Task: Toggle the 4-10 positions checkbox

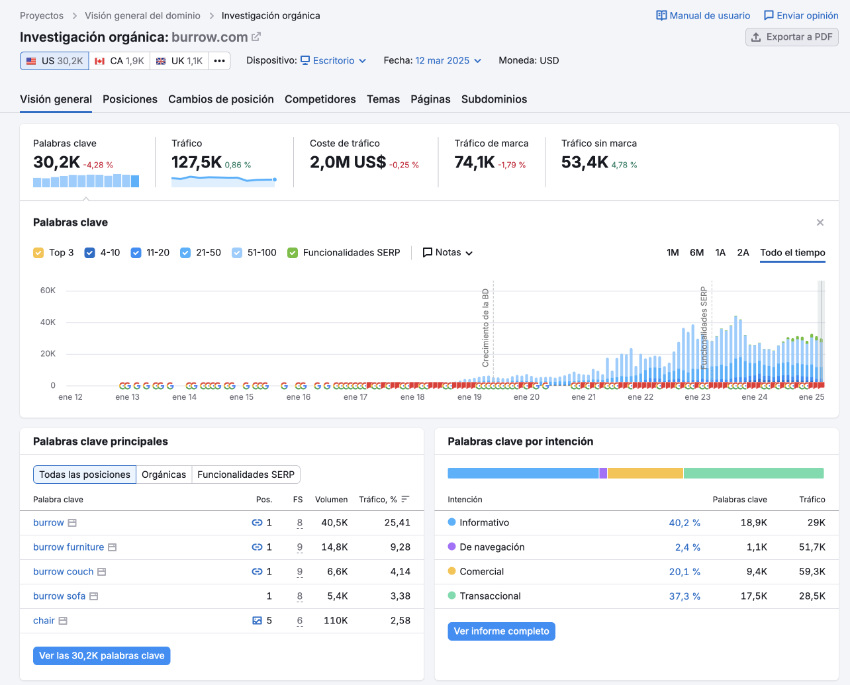Action: tap(89, 253)
